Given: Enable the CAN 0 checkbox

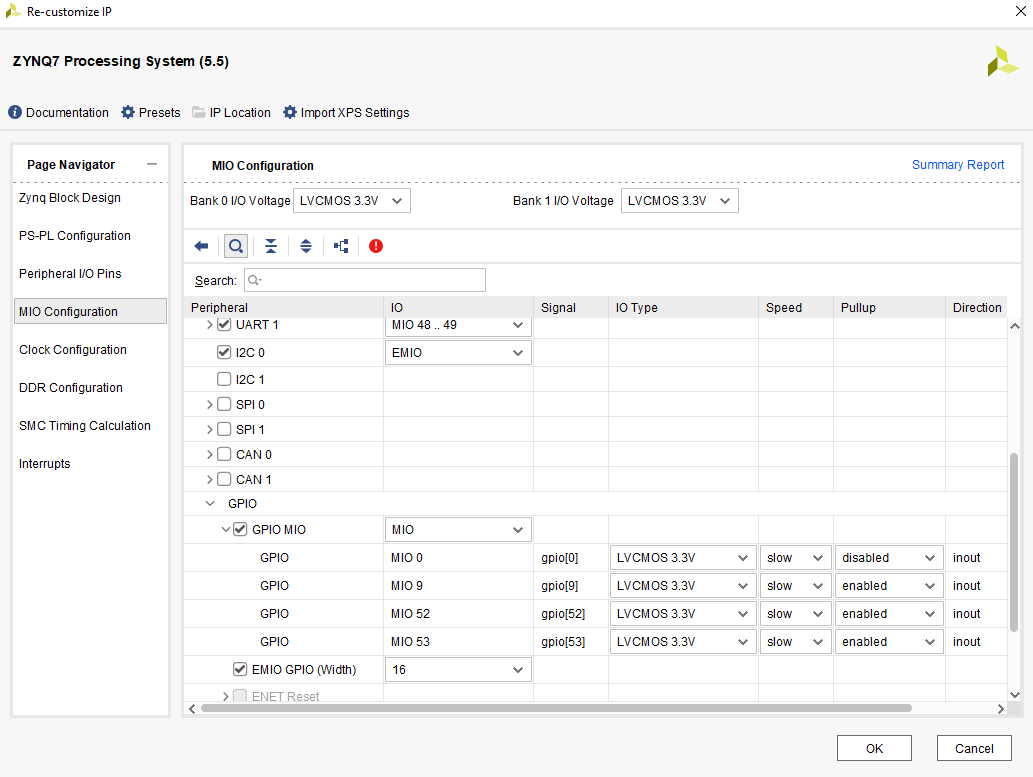Looking at the screenshot, I should point(224,454).
